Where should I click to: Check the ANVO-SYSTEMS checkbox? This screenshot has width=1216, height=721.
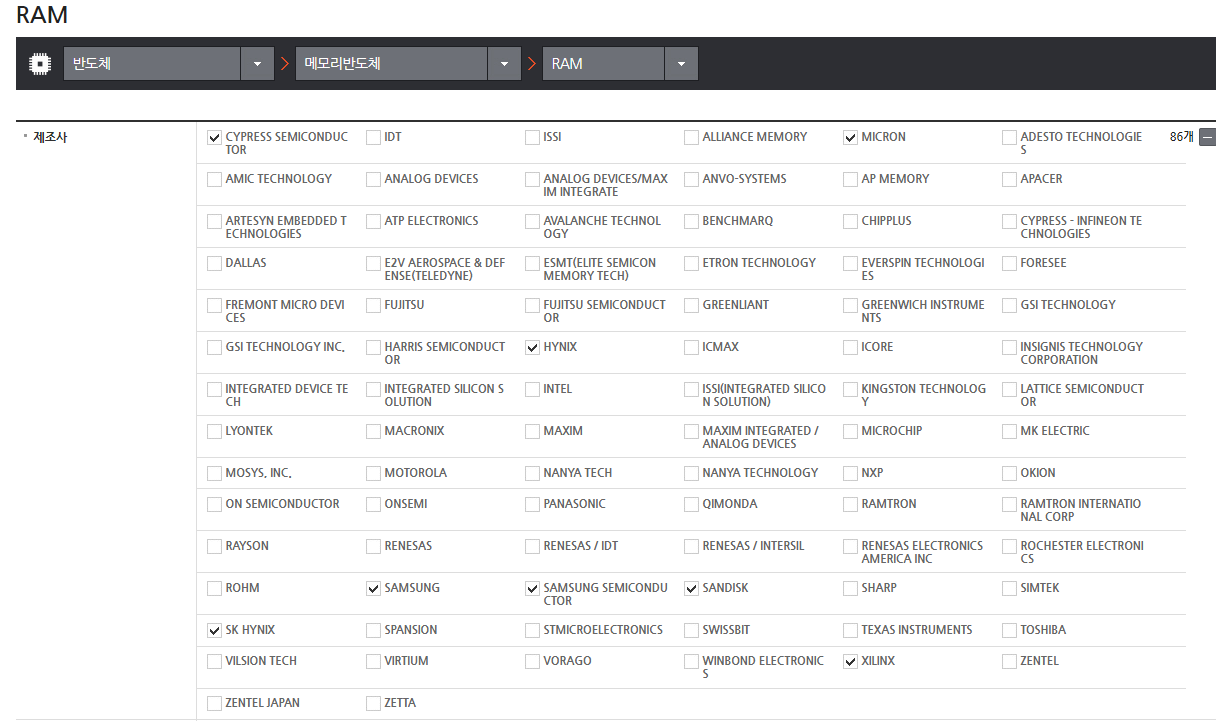(691, 179)
